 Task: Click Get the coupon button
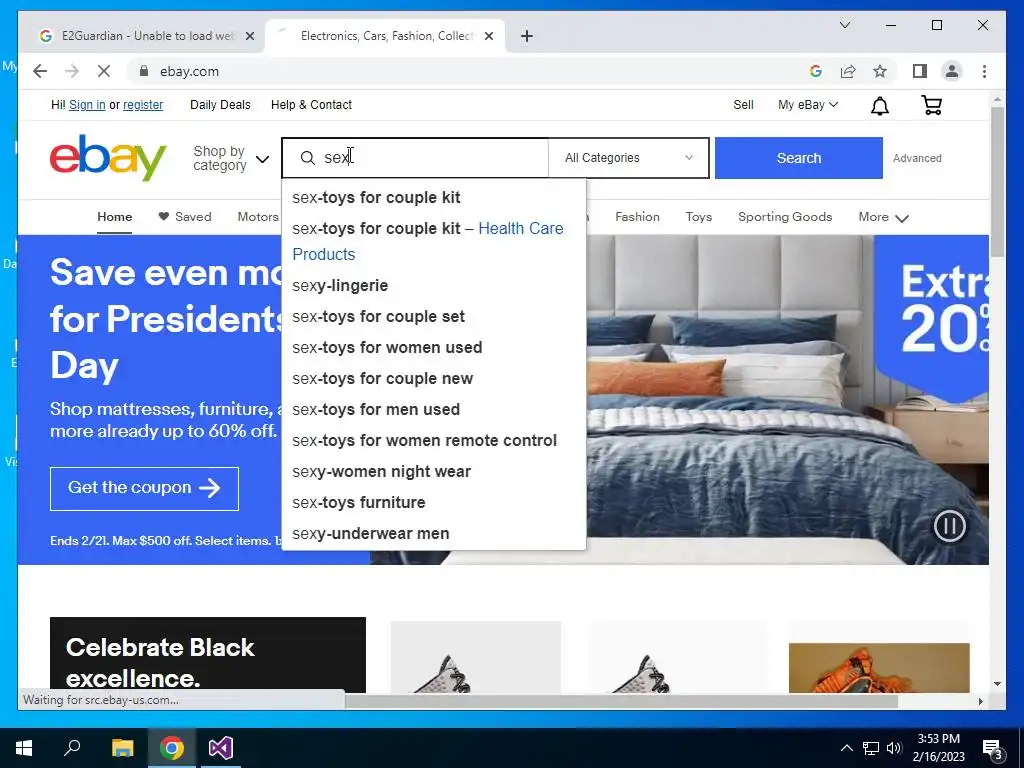pyautogui.click(x=144, y=488)
